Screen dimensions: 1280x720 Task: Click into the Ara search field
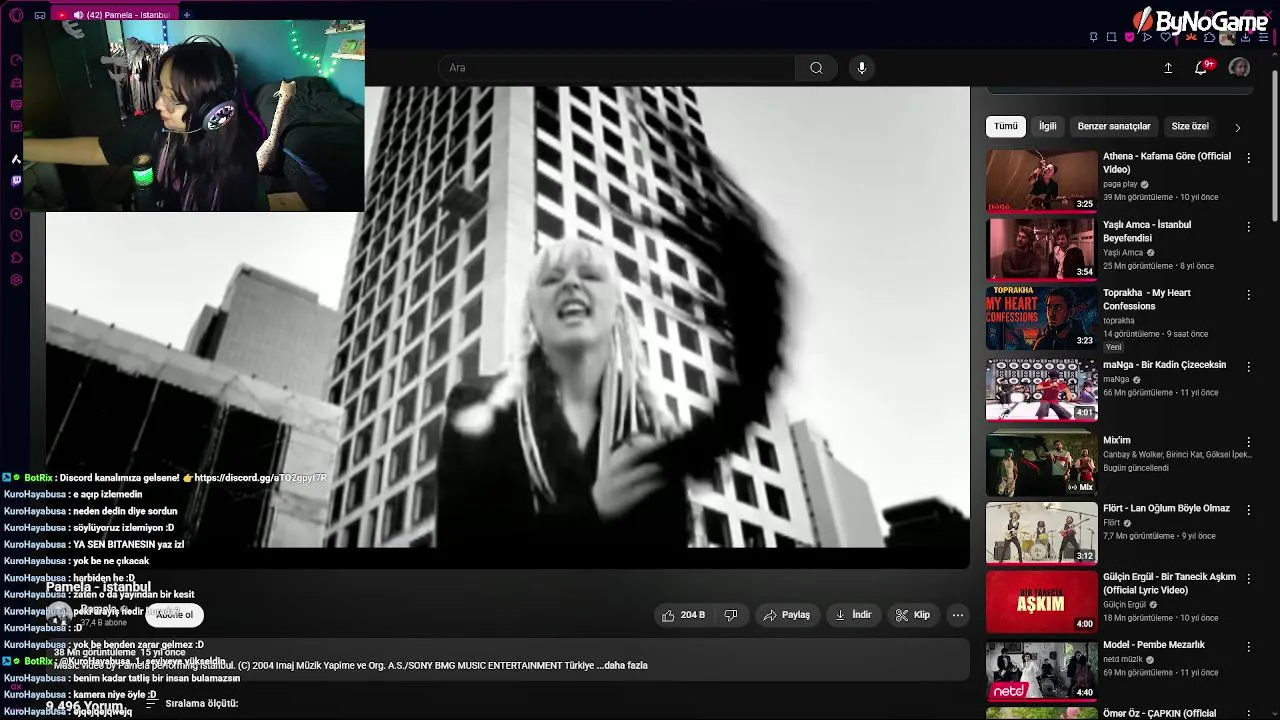pos(617,68)
